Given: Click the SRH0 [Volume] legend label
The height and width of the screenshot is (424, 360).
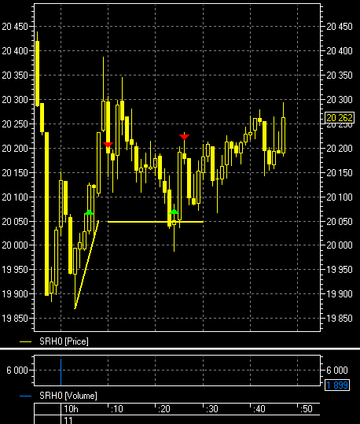Looking at the screenshot, I should pos(68,396).
